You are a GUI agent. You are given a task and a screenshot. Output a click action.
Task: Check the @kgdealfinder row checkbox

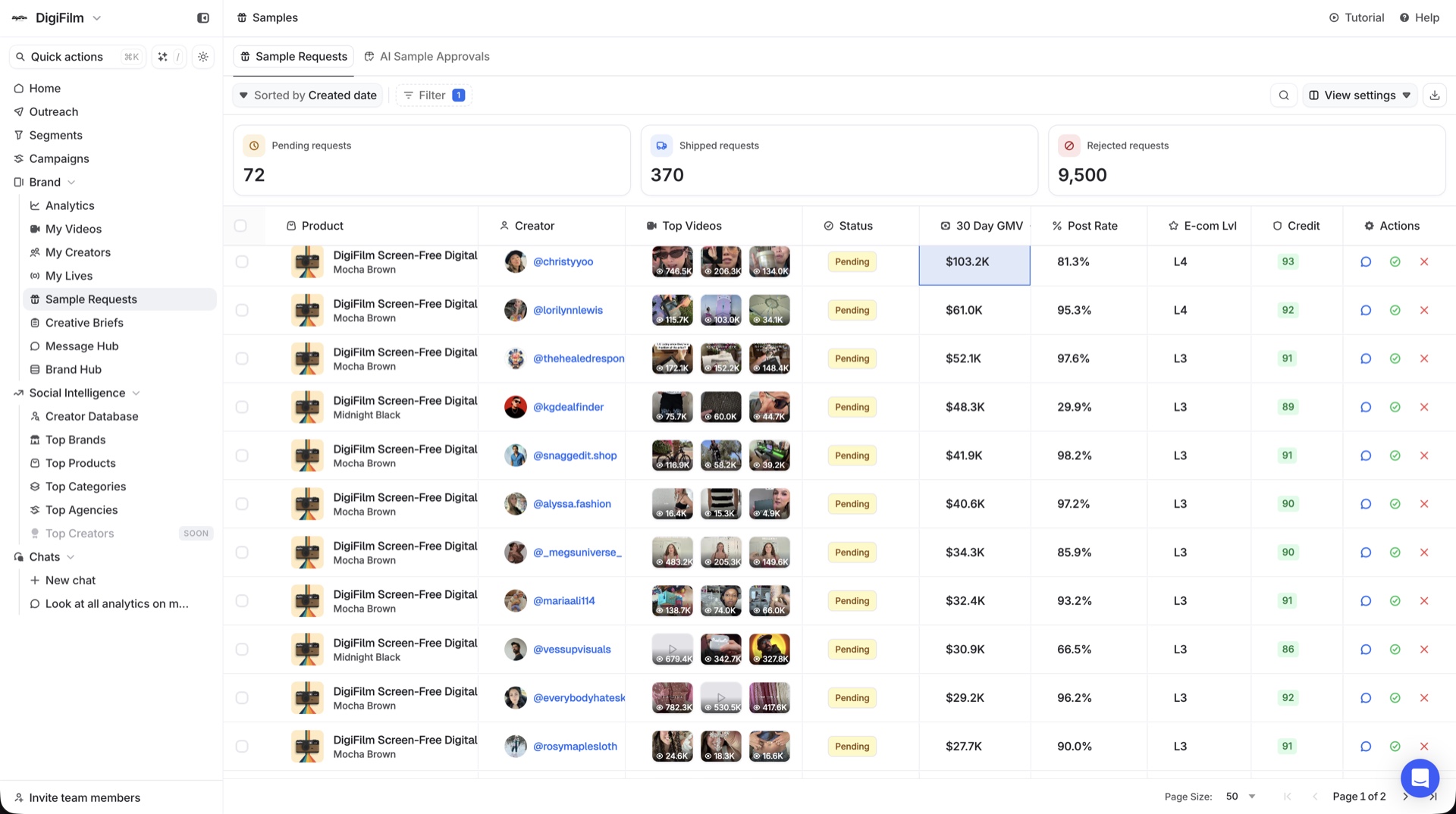pos(242,407)
